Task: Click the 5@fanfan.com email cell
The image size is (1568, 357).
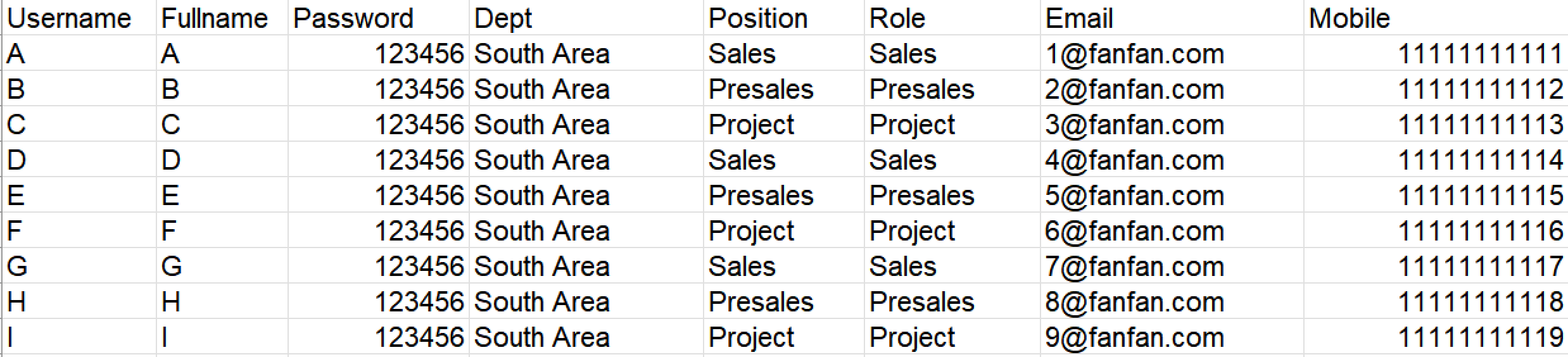Action: 1134,196
